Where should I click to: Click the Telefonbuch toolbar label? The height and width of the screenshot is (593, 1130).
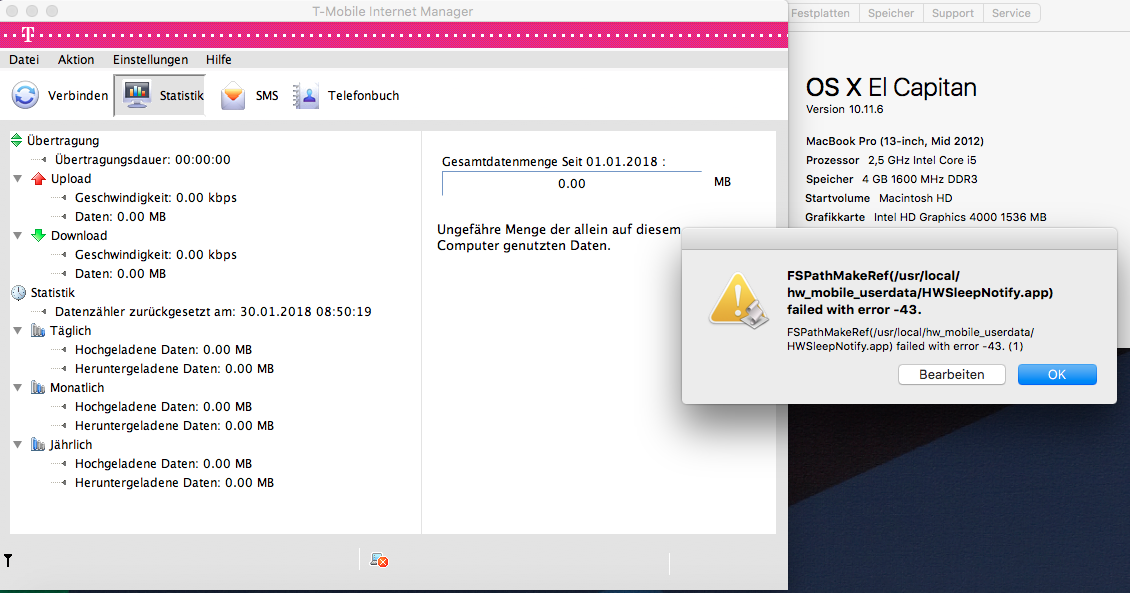click(363, 95)
